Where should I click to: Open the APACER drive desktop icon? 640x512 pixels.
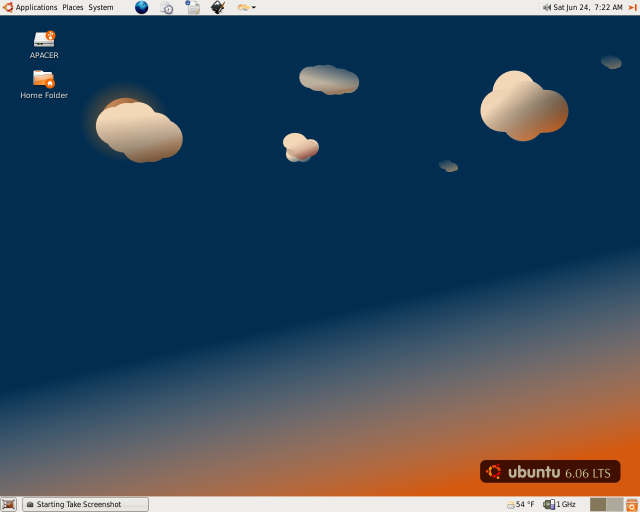click(44, 45)
